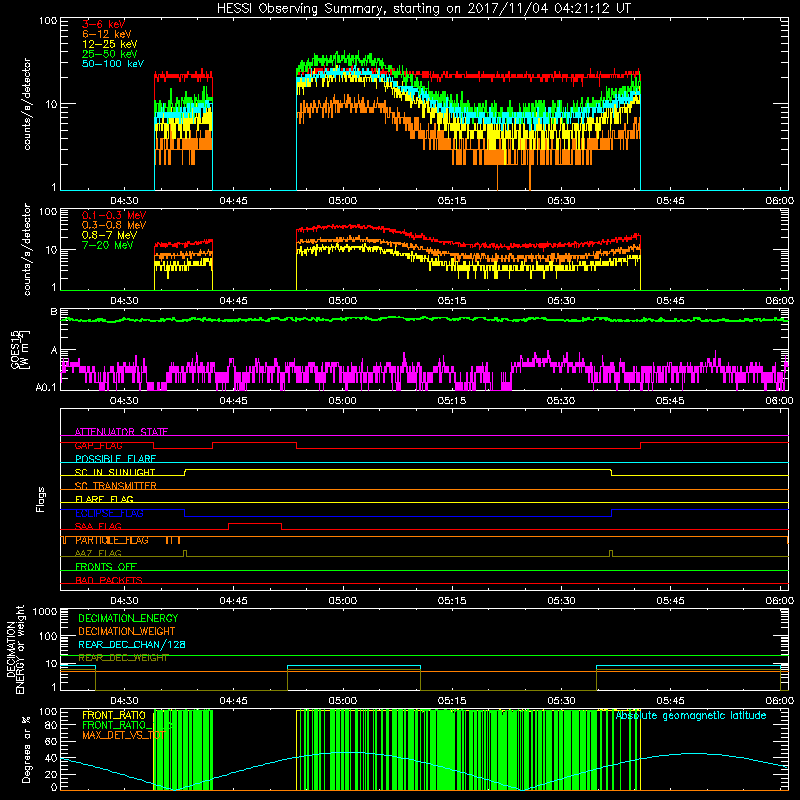
Task: Click the REAR_DEC_WEIGHT legend label
Action: (123, 658)
